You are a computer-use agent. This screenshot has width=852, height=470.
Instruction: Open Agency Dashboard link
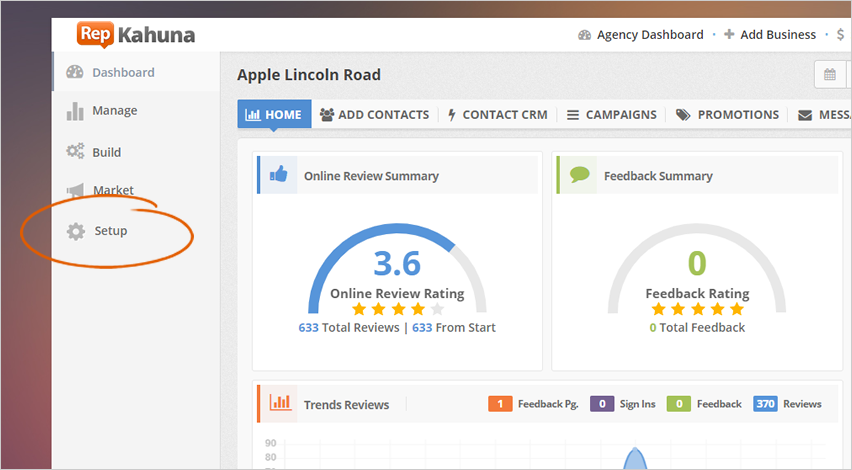[x=640, y=35]
